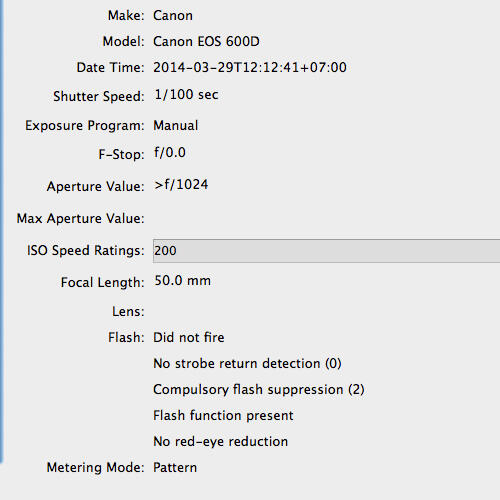The height and width of the screenshot is (500, 500).
Task: Click the empty Lens value field
Action: [x=326, y=312]
